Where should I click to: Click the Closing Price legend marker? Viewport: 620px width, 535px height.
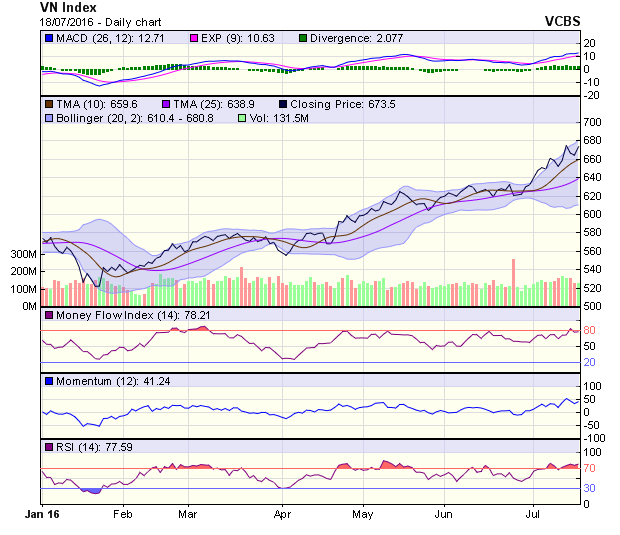pos(285,103)
